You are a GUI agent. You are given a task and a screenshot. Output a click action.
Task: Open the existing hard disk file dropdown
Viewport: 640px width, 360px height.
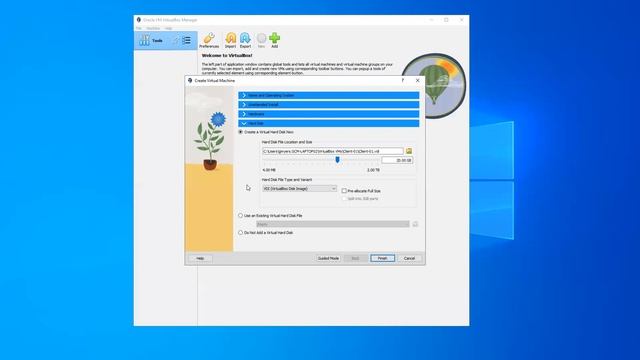[x=333, y=224]
